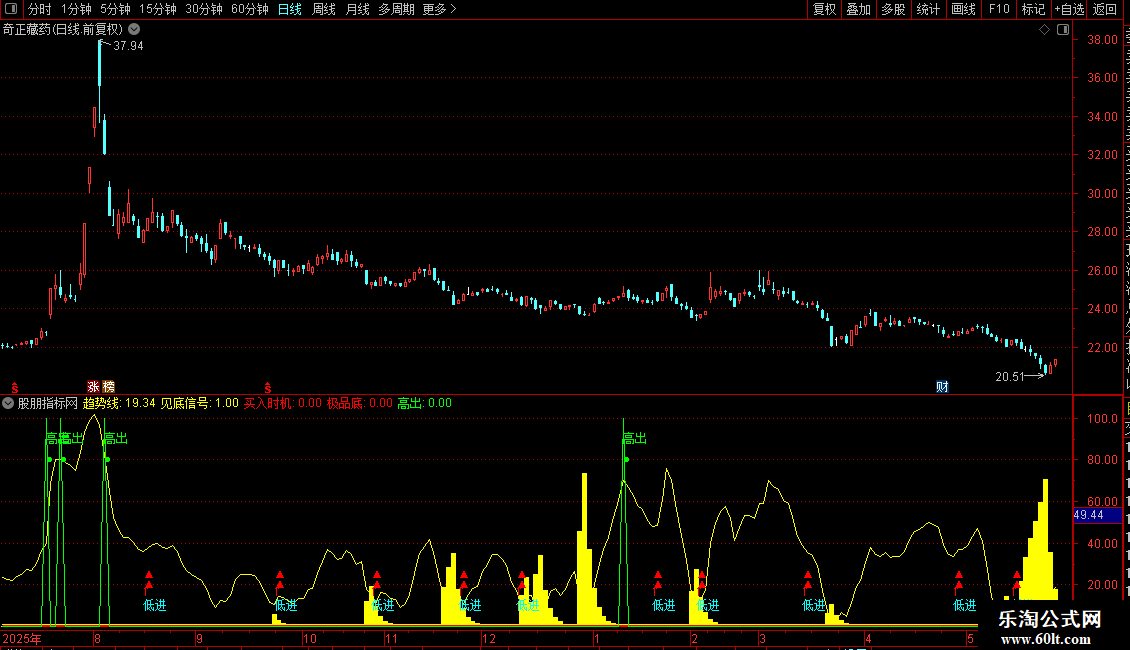Click the 38.00 price axis label
The width and height of the screenshot is (1130, 650).
click(x=1103, y=40)
